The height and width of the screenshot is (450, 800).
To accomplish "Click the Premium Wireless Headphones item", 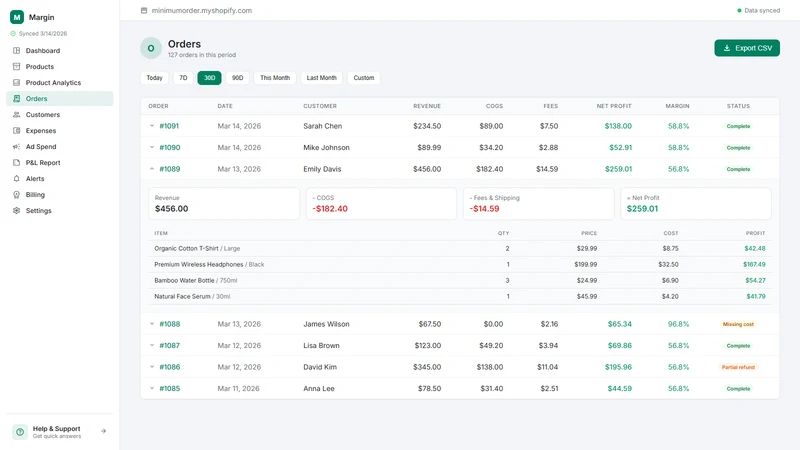I will pos(209,264).
